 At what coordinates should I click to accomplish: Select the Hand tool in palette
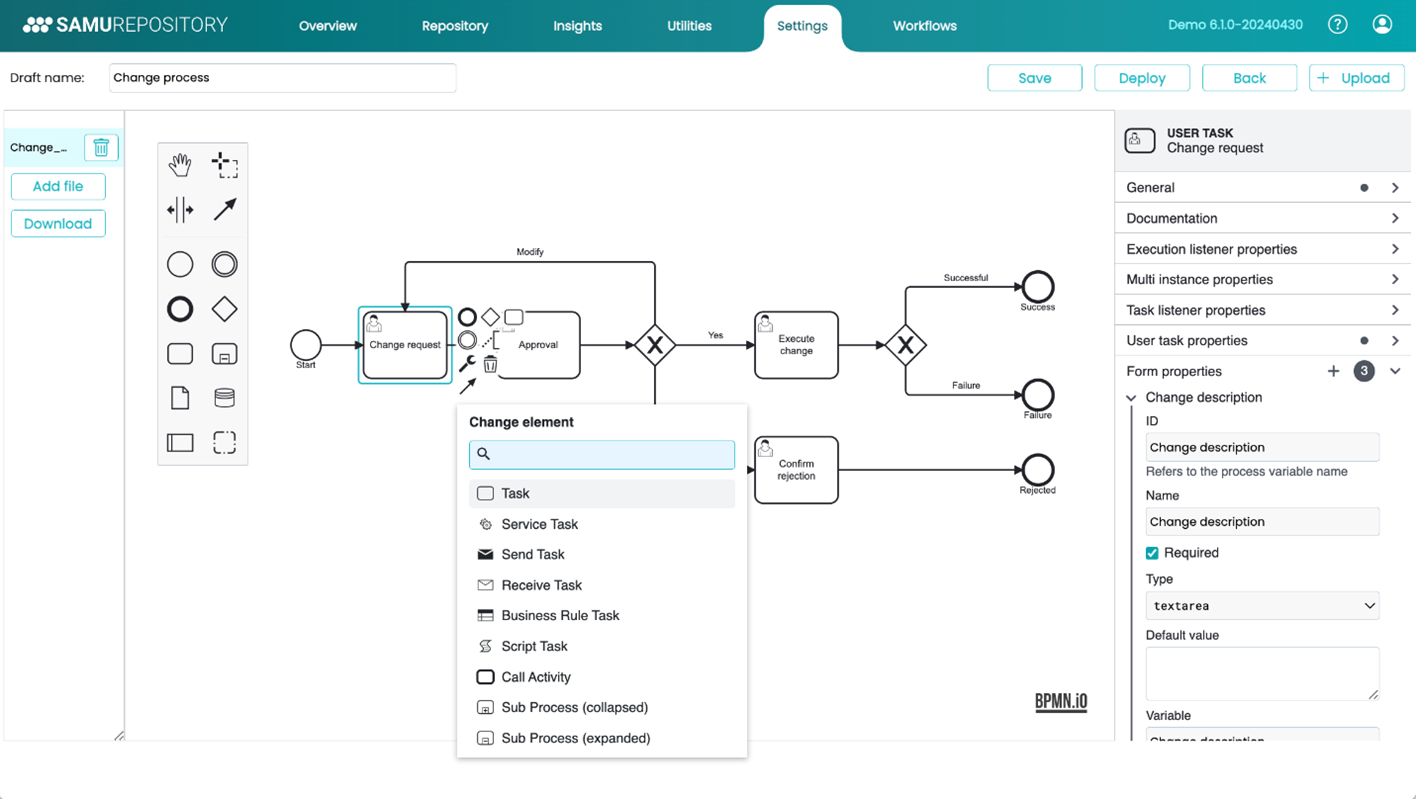(x=180, y=164)
